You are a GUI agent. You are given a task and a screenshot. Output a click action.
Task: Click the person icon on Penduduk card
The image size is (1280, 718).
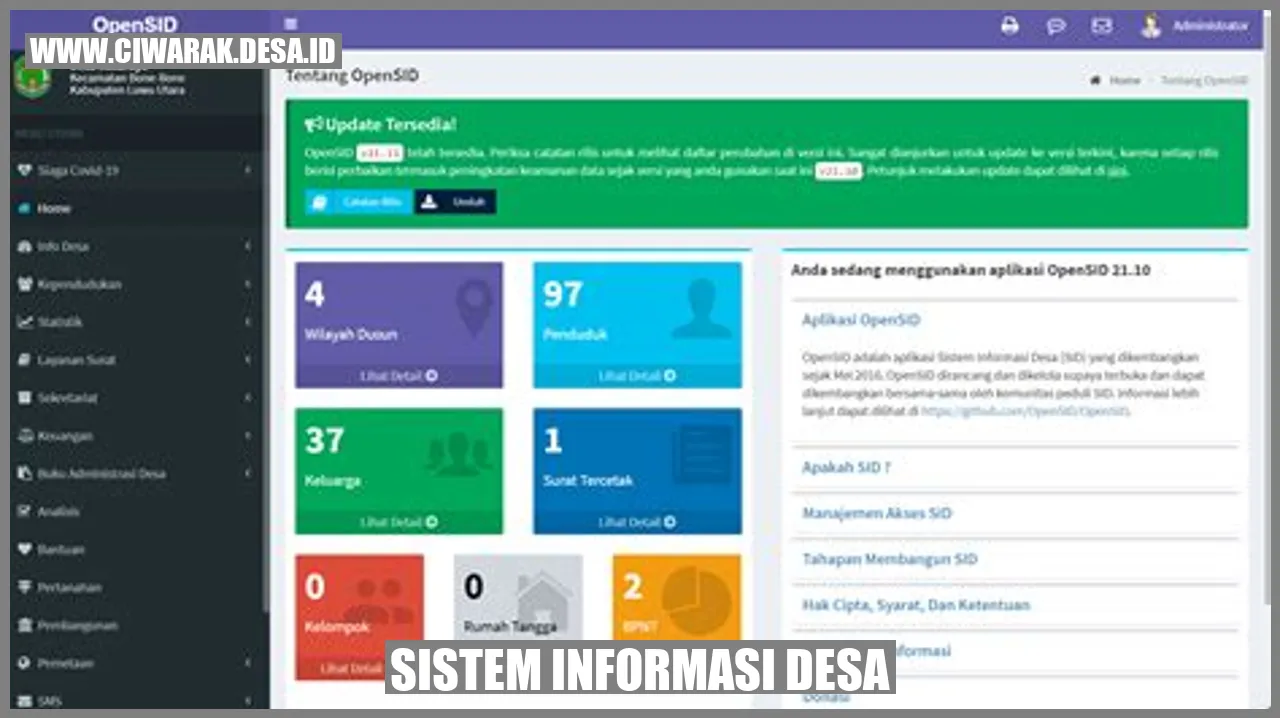[x=702, y=309]
